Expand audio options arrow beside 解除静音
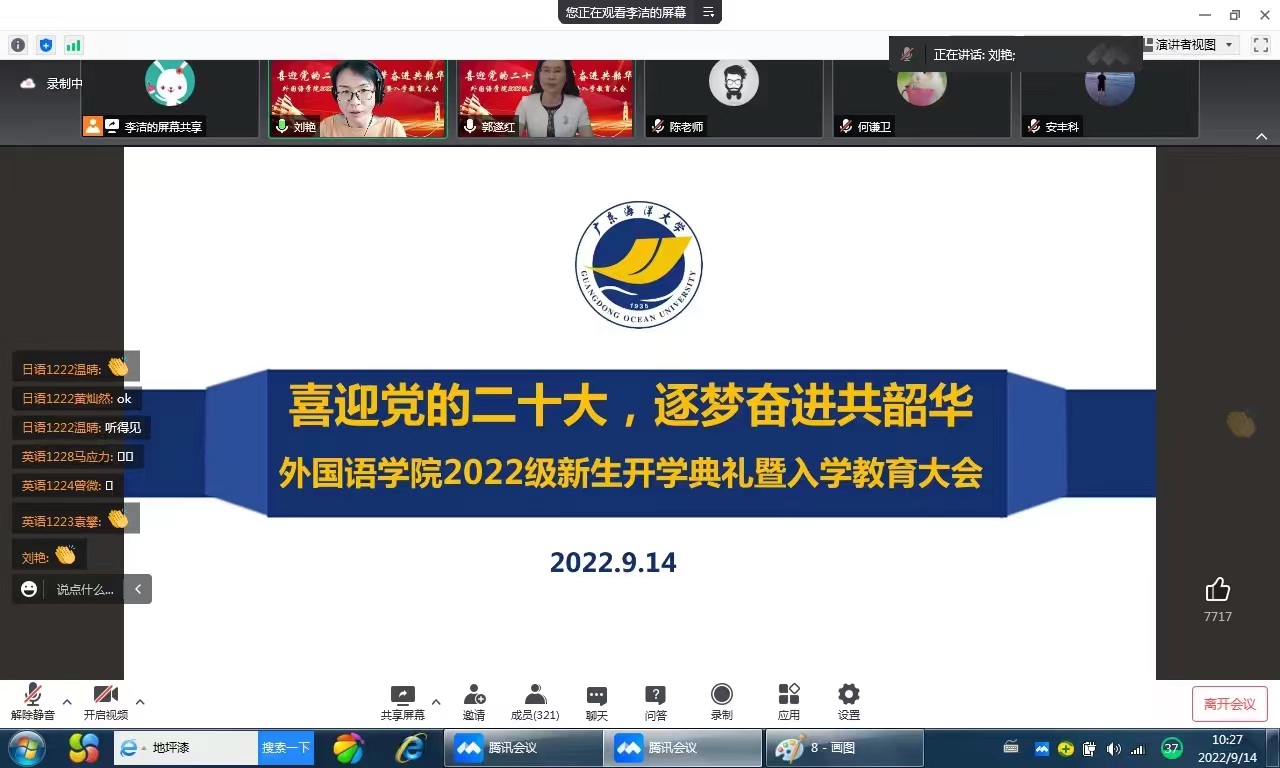The image size is (1280, 768). click(x=67, y=702)
